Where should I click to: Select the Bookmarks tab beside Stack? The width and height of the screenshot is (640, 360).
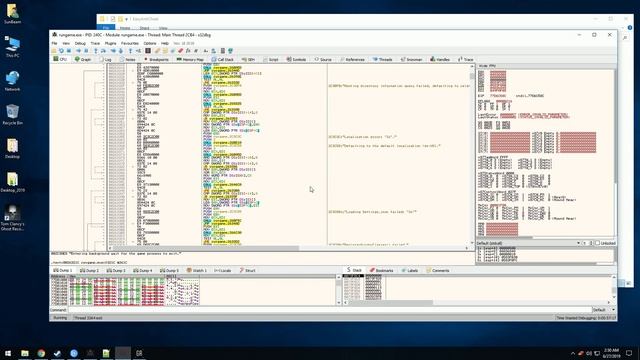pos(382,270)
